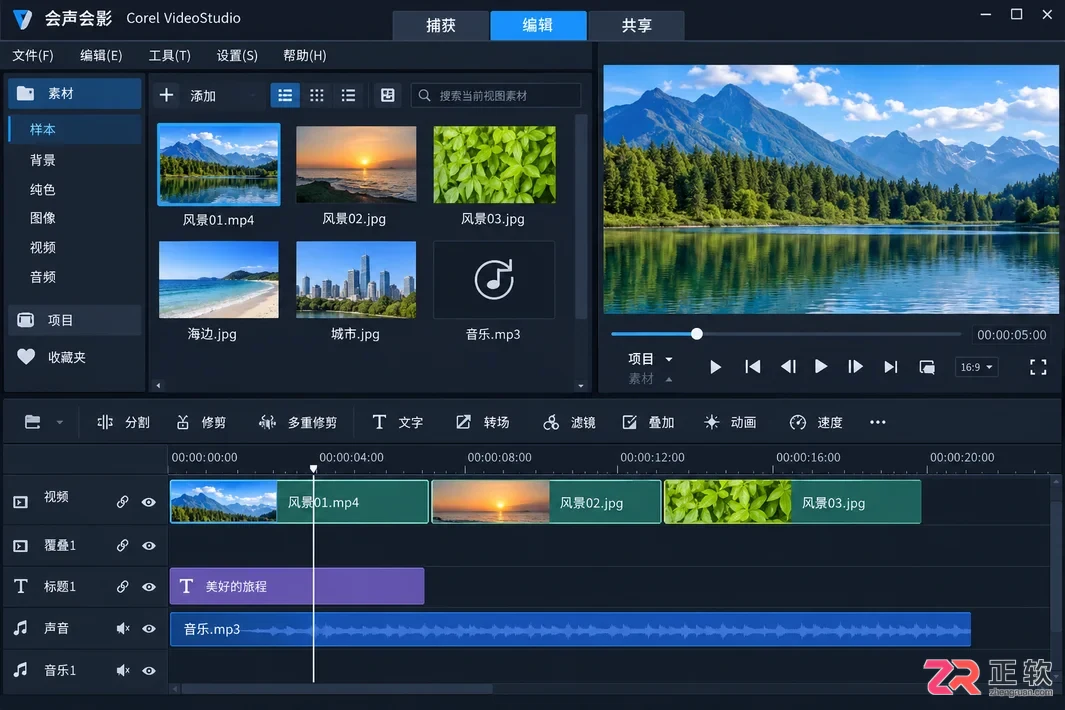Toggle visibility of the 覆叠1 track
The image size is (1065, 710).
149,546
